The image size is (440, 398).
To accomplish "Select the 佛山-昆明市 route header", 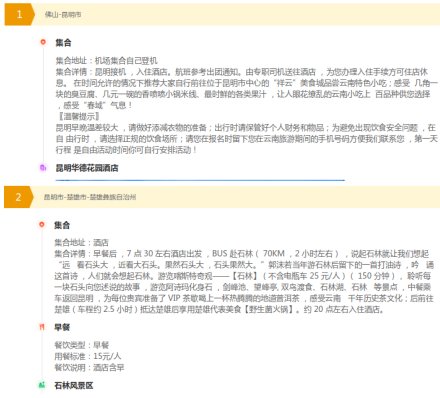I will 63,15.
